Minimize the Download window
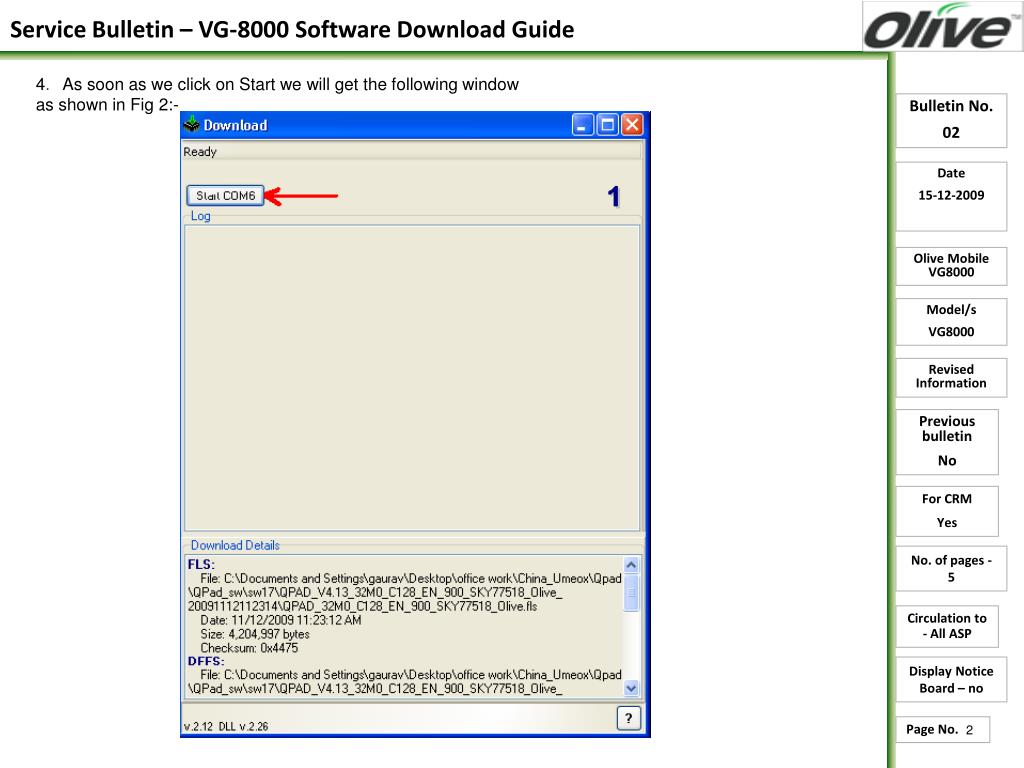 tap(583, 124)
